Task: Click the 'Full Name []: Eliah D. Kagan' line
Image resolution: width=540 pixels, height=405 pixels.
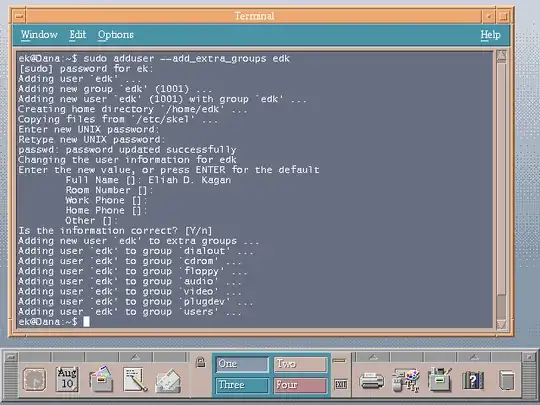Action: (148, 180)
